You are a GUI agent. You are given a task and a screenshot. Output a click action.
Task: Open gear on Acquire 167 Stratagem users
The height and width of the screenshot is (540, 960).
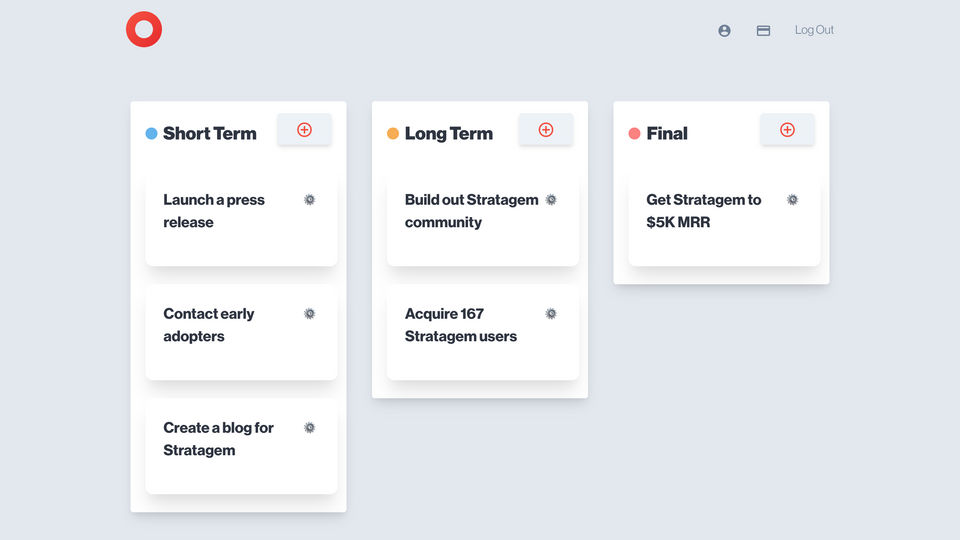point(551,314)
